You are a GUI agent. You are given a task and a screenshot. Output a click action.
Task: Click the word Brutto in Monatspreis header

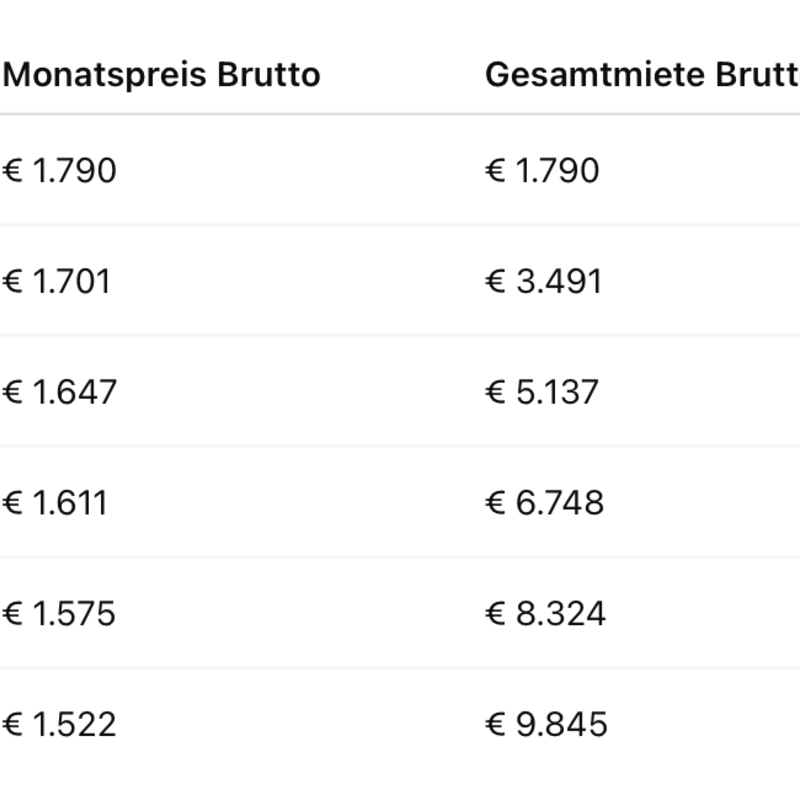point(269,75)
